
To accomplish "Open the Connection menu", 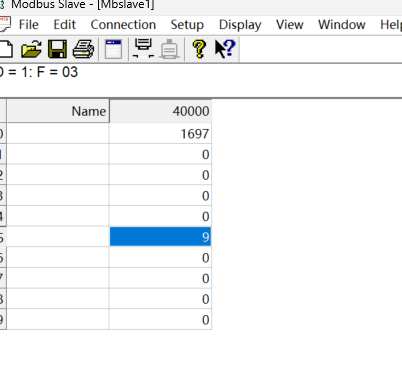I will (x=123, y=25).
